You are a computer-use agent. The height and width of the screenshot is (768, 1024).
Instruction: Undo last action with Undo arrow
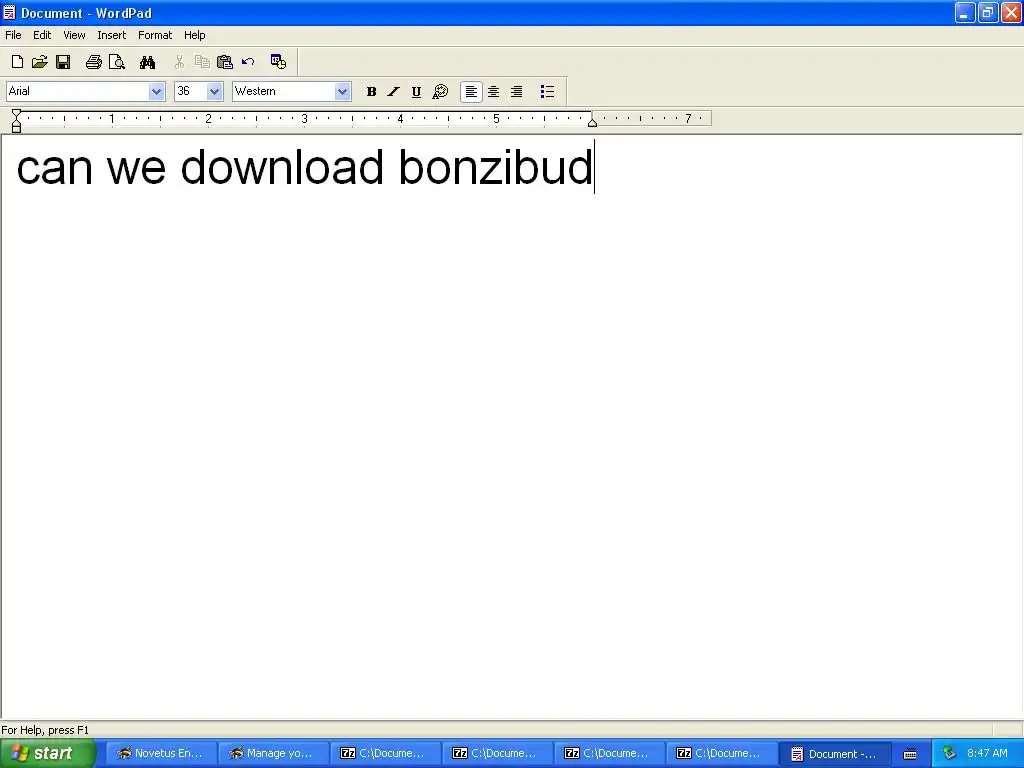[248, 62]
